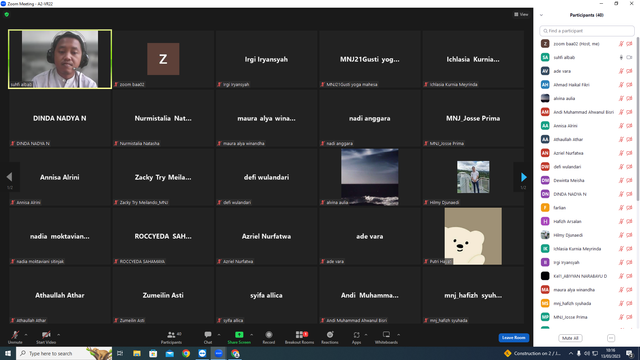640x360 pixels.
Task: Select suhfi albab's video tile
Action: tap(60, 59)
